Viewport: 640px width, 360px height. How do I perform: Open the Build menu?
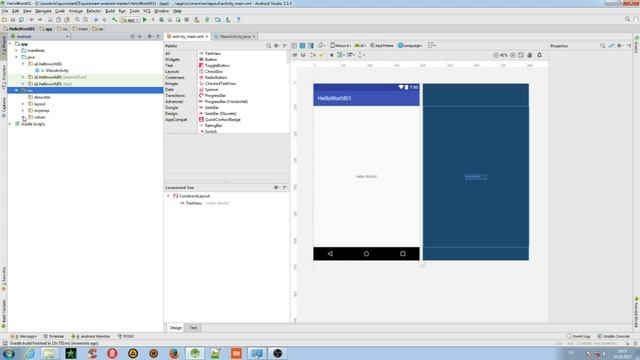point(110,11)
